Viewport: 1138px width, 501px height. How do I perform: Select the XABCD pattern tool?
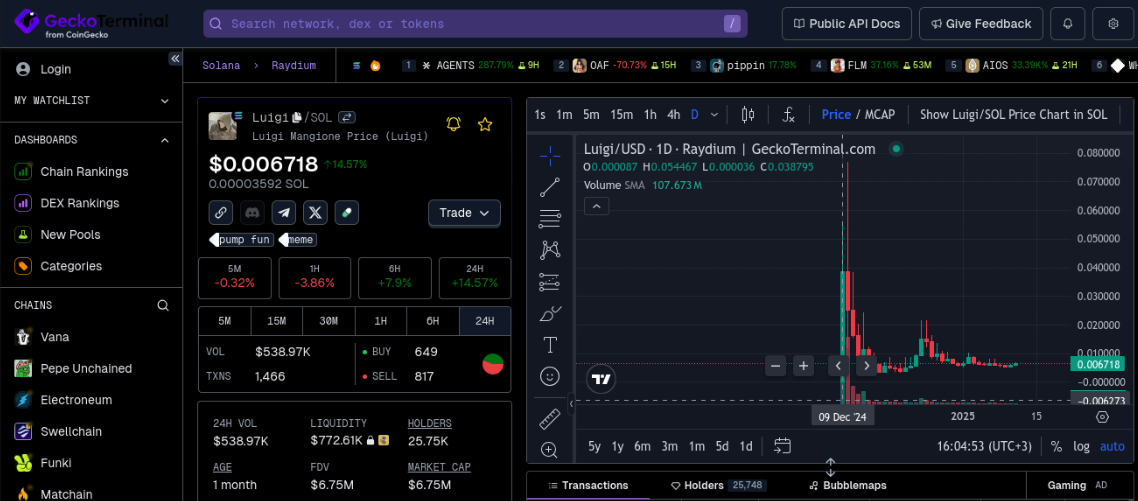click(x=550, y=250)
